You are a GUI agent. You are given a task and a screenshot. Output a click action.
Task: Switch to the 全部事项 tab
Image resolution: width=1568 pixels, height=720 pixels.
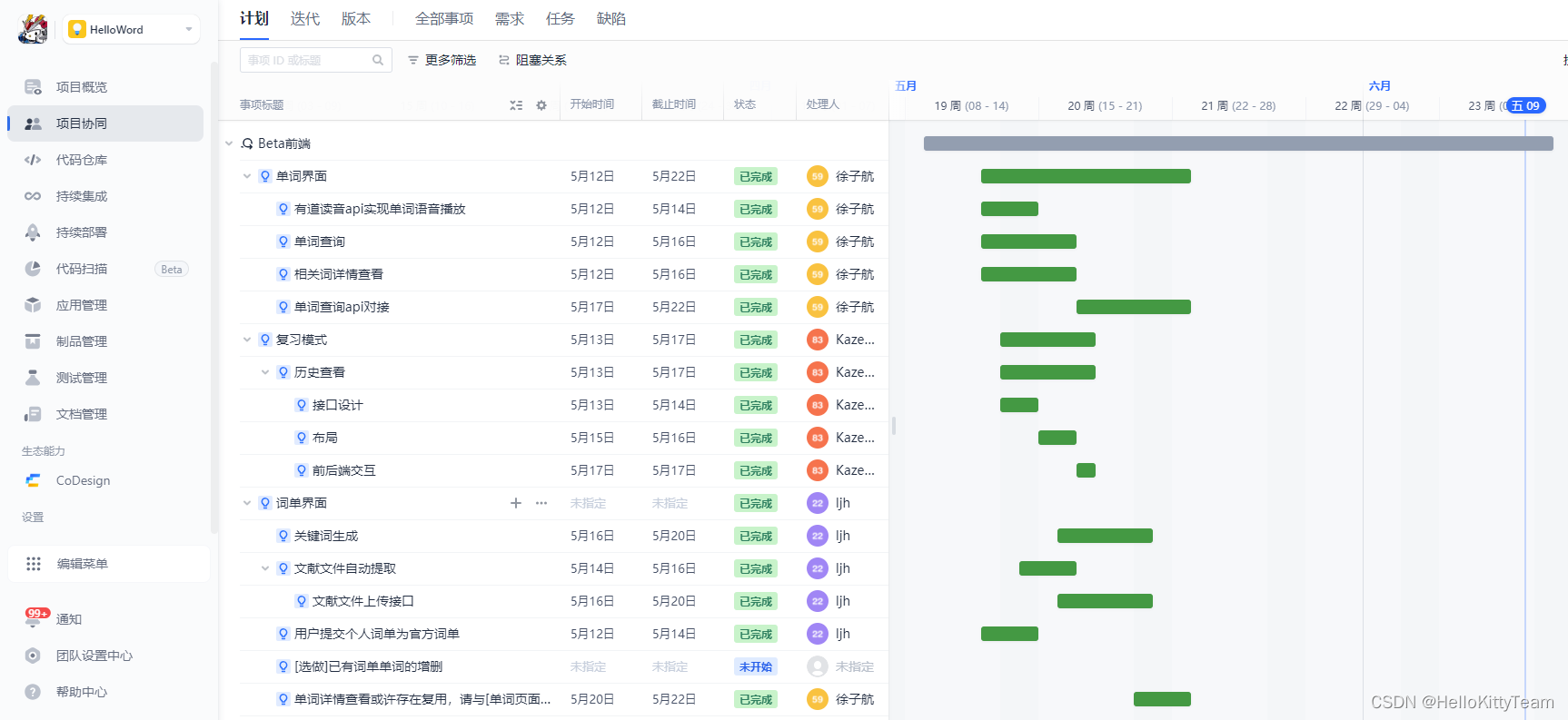(x=444, y=18)
